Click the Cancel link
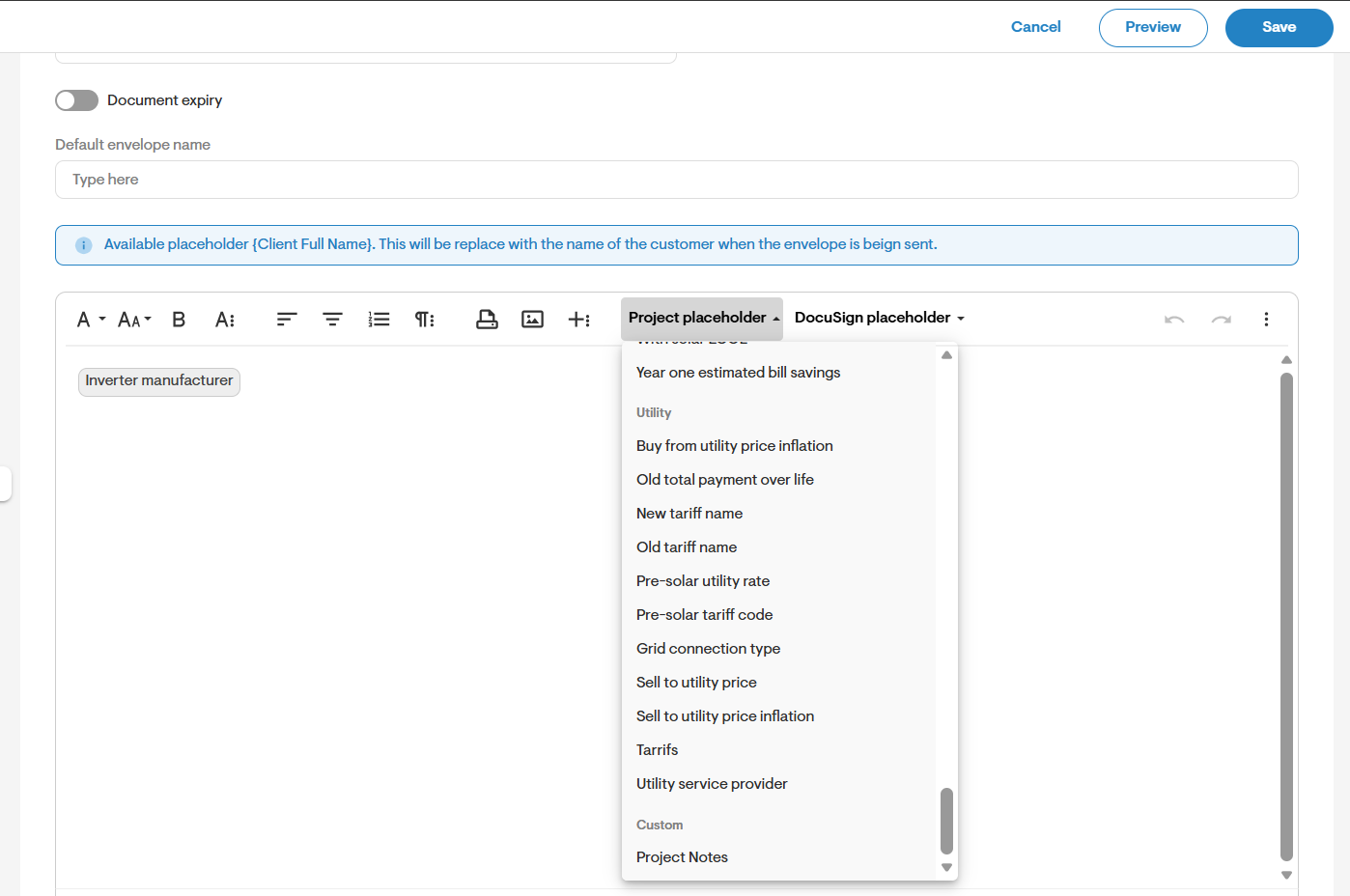Screen dimensions: 1350x896 click(1035, 27)
